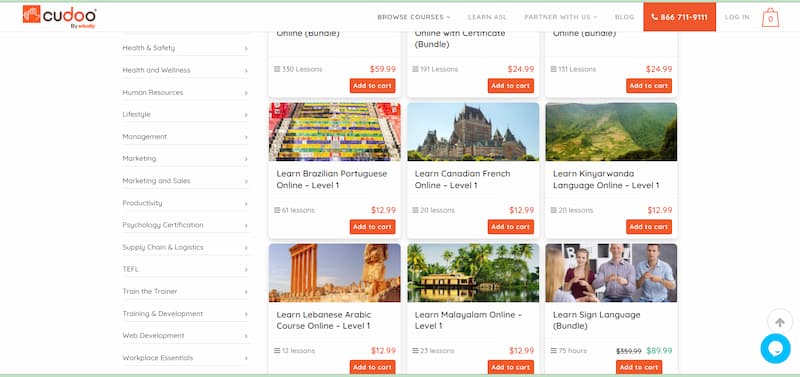Add Brazilian Portuguese Level 1 to cart
The height and width of the screenshot is (377, 800).
pyautogui.click(x=372, y=227)
